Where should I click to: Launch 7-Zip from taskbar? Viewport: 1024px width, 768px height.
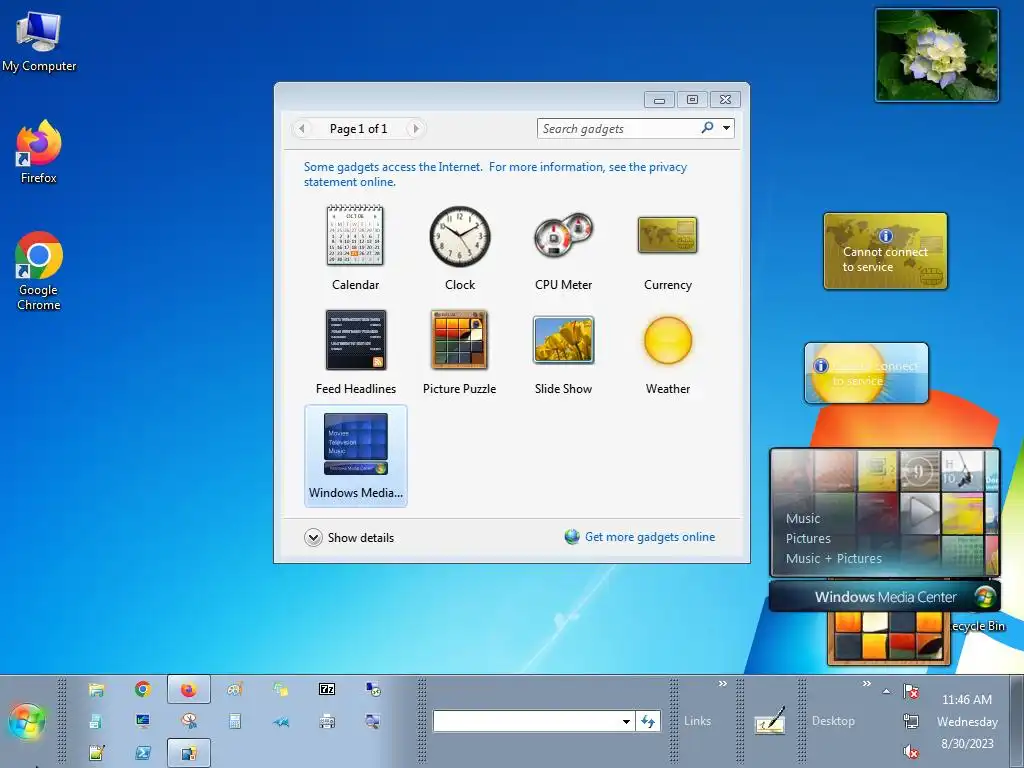(327, 689)
